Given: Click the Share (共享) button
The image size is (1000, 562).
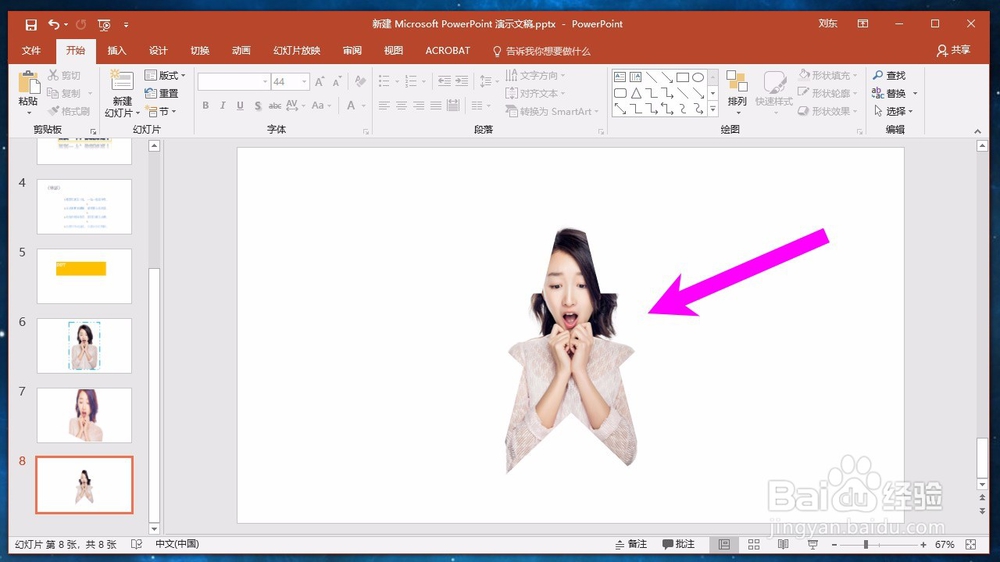Looking at the screenshot, I should pos(953,50).
